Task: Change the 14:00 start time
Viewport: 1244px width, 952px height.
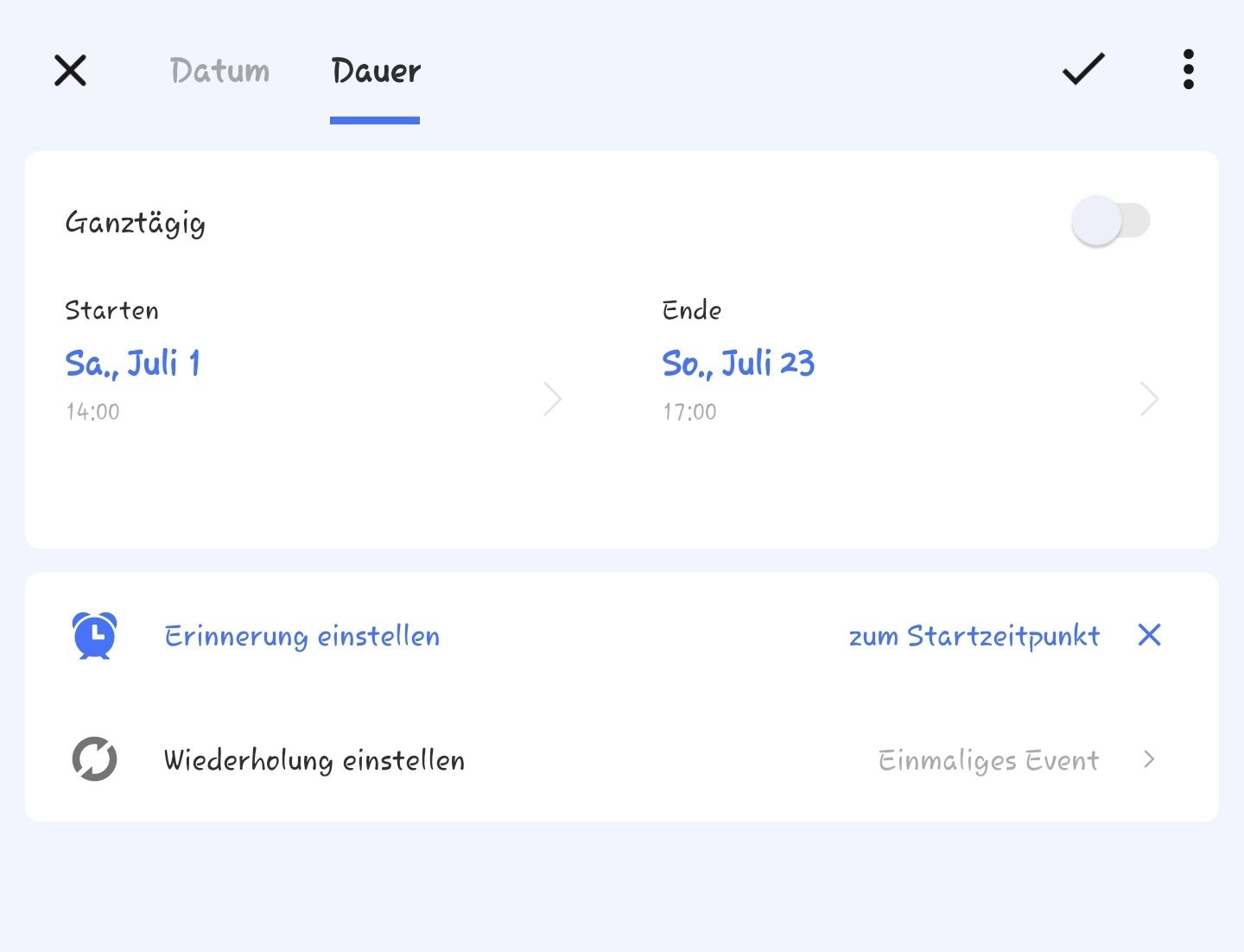Action: pyautogui.click(x=93, y=412)
